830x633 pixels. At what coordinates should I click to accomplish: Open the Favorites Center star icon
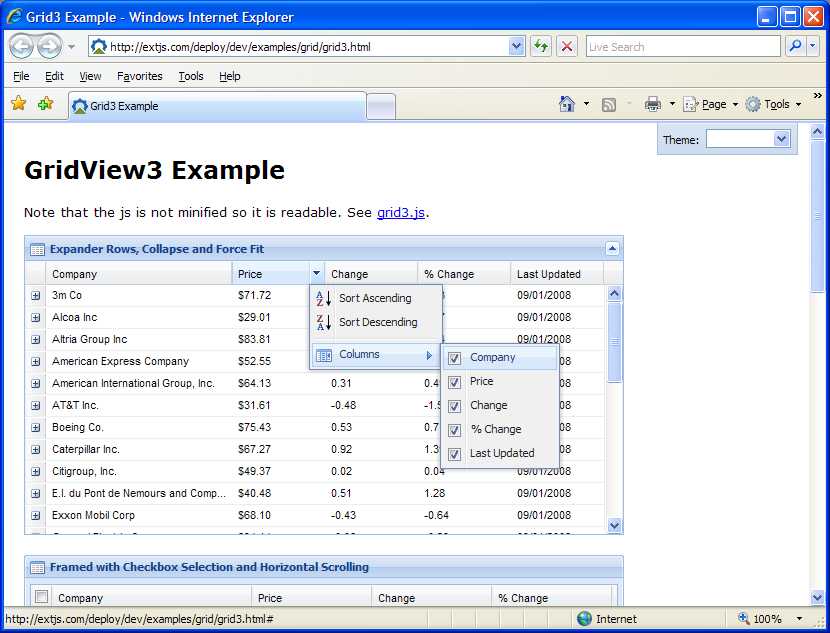click(18, 104)
